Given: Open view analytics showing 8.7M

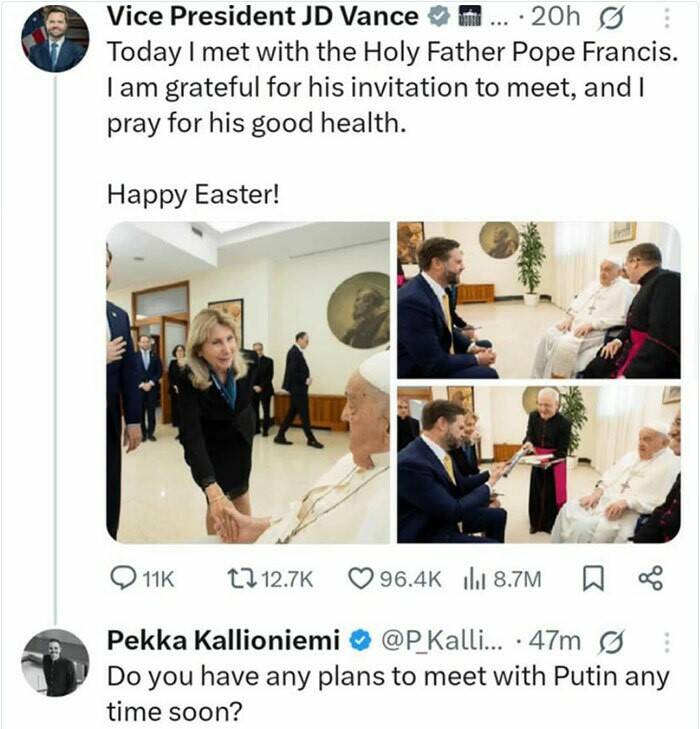Looking at the screenshot, I should point(472,578).
